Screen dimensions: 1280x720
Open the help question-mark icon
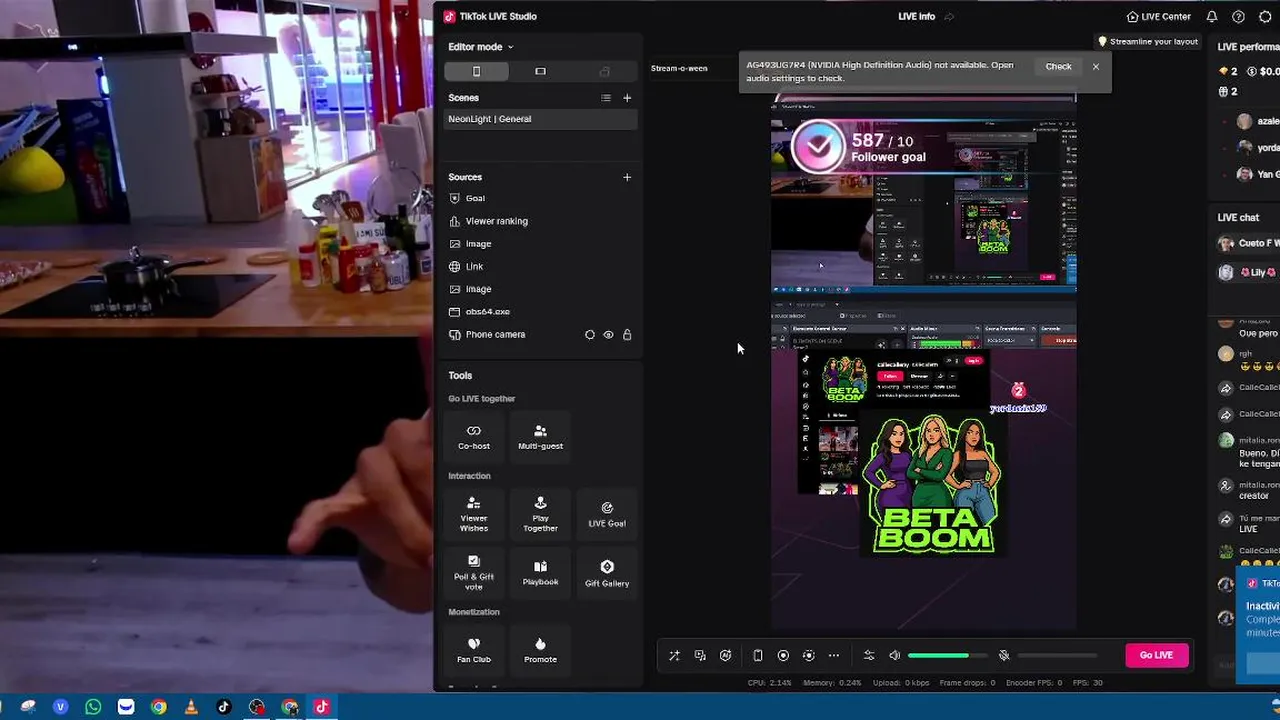pyautogui.click(x=1239, y=17)
